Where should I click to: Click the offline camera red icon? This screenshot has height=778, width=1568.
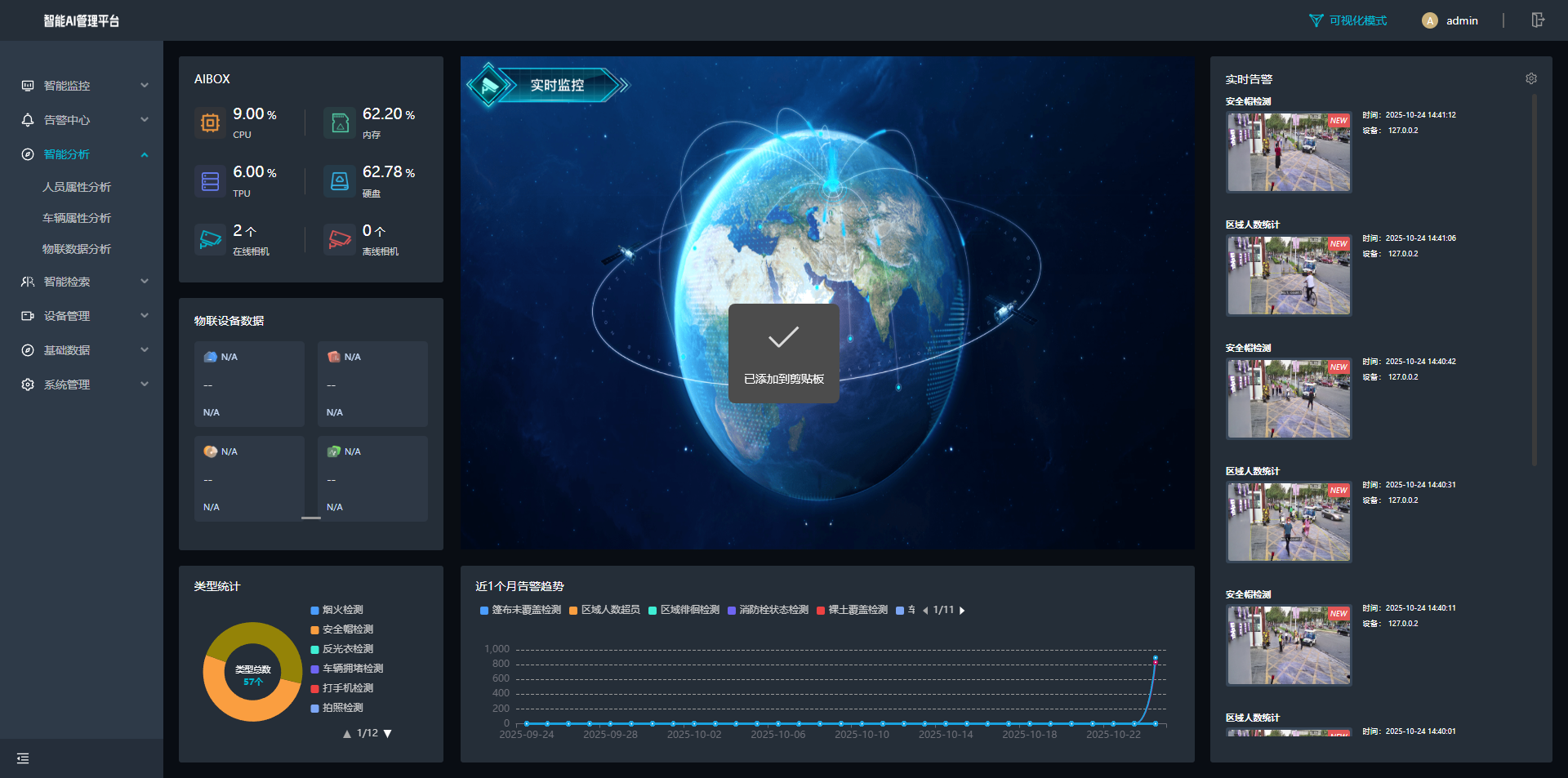click(340, 240)
